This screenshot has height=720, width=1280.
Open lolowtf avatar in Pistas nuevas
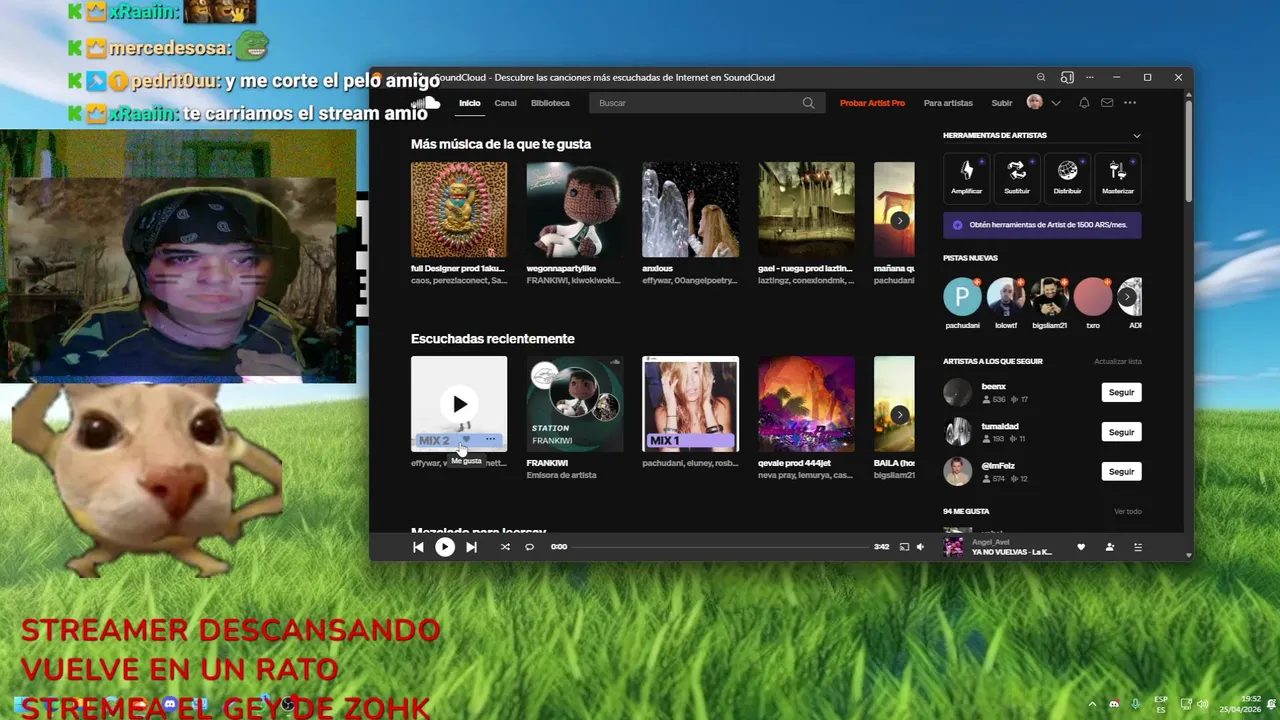click(1006, 297)
